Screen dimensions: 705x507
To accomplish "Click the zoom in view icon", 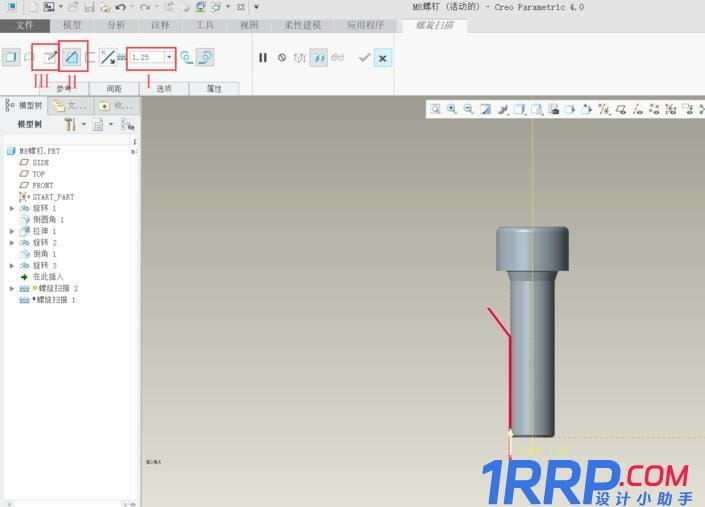I will [x=452, y=109].
